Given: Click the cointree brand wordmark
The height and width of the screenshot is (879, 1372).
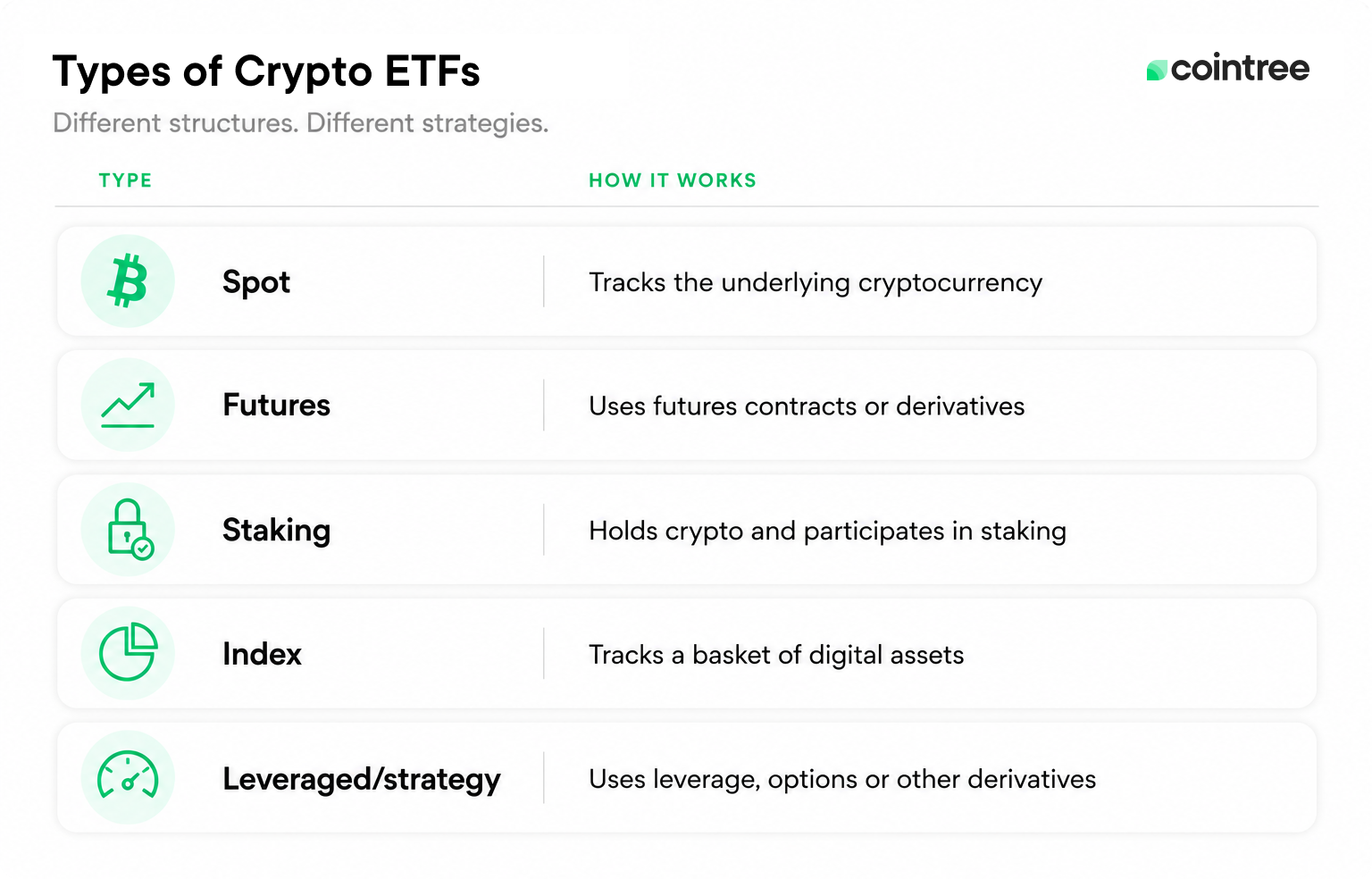Looking at the screenshot, I should [x=1240, y=69].
